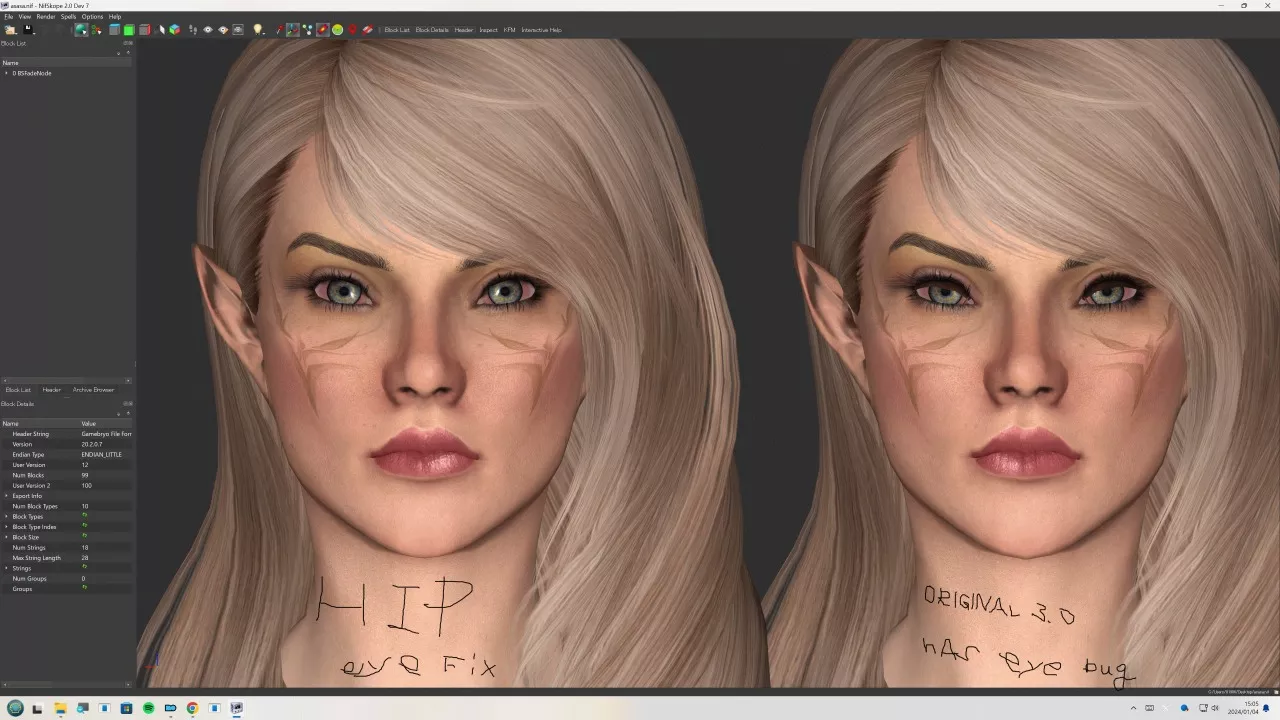Click the Save floppy disk icon
This screenshot has width=1280, height=720.
tap(28, 30)
